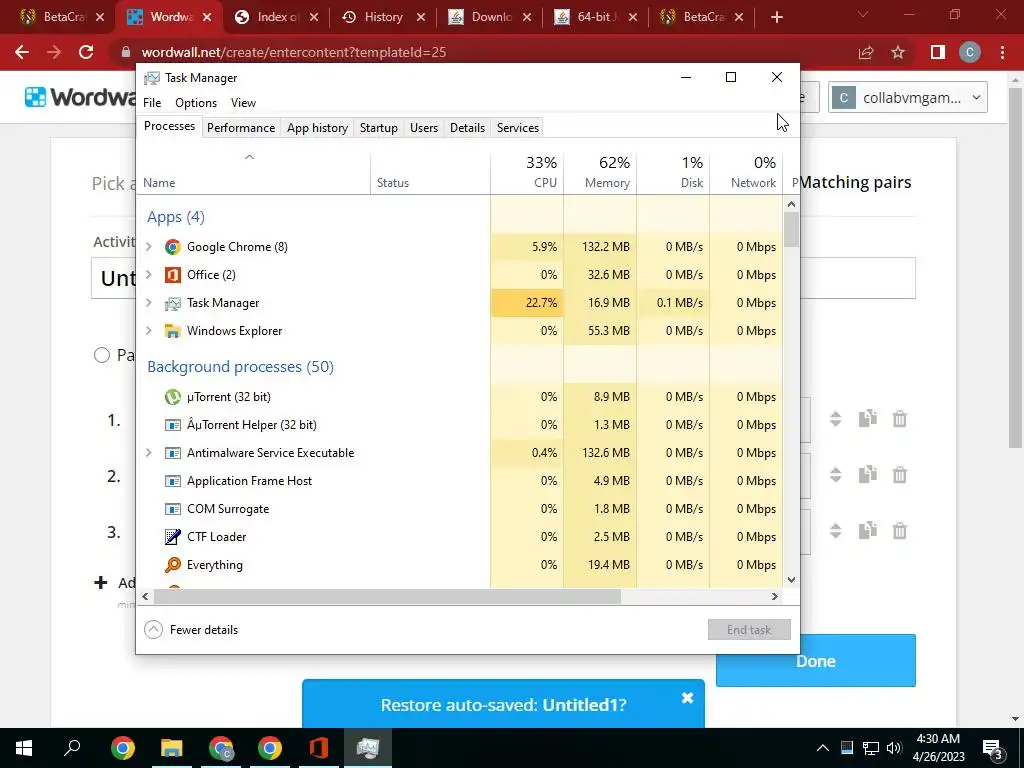Screen dimensions: 1024x768
Task: Click the Google Chrome process icon
Action: coord(172,247)
